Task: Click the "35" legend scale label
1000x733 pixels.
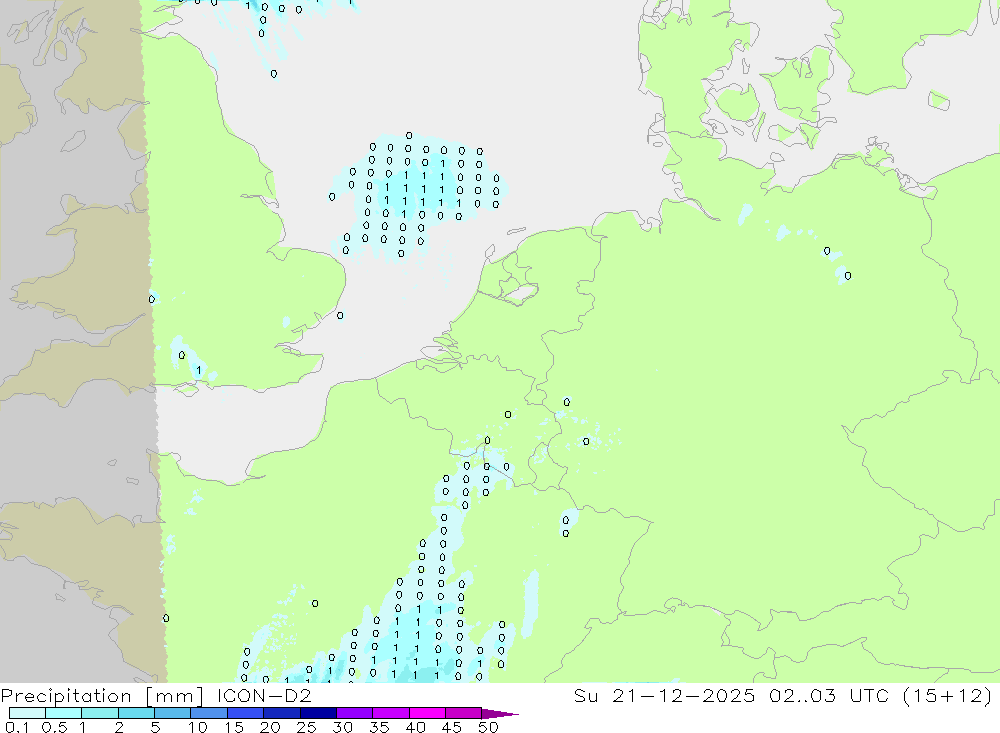Action: (x=379, y=727)
